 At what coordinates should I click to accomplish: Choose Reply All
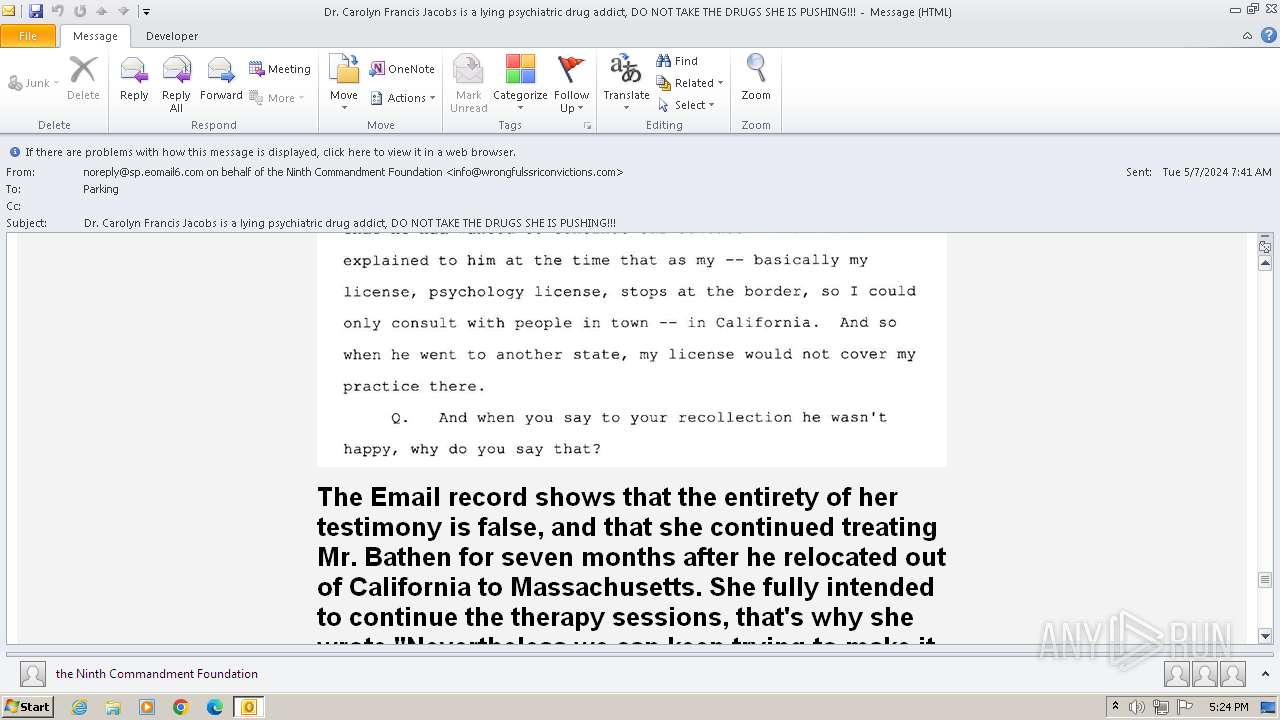176,84
